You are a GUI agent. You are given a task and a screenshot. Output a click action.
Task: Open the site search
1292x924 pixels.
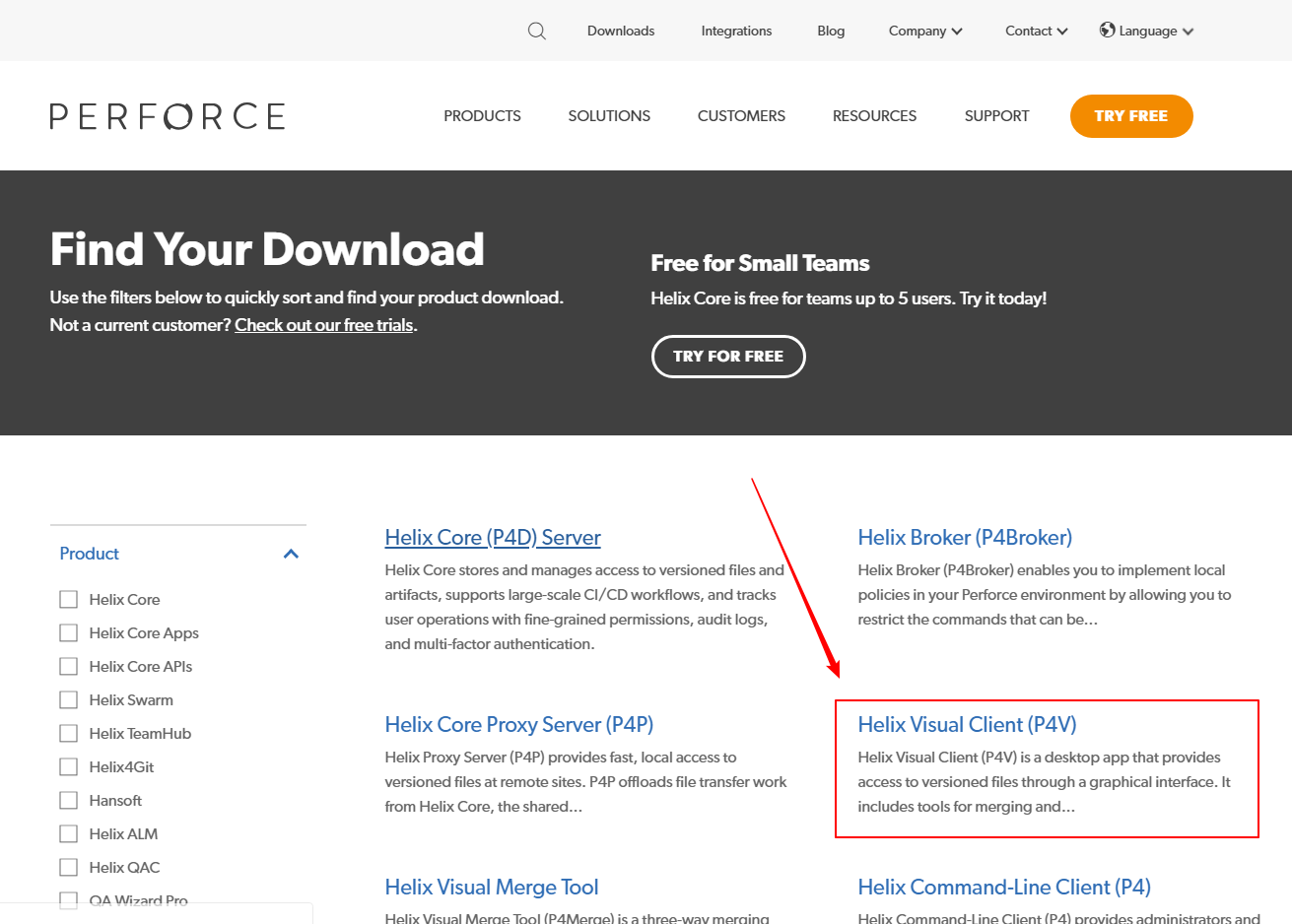point(536,31)
